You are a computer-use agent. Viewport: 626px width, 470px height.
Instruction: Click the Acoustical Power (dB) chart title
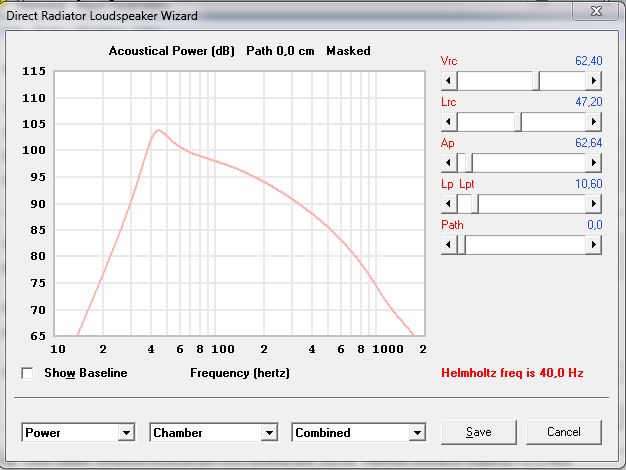(172, 51)
